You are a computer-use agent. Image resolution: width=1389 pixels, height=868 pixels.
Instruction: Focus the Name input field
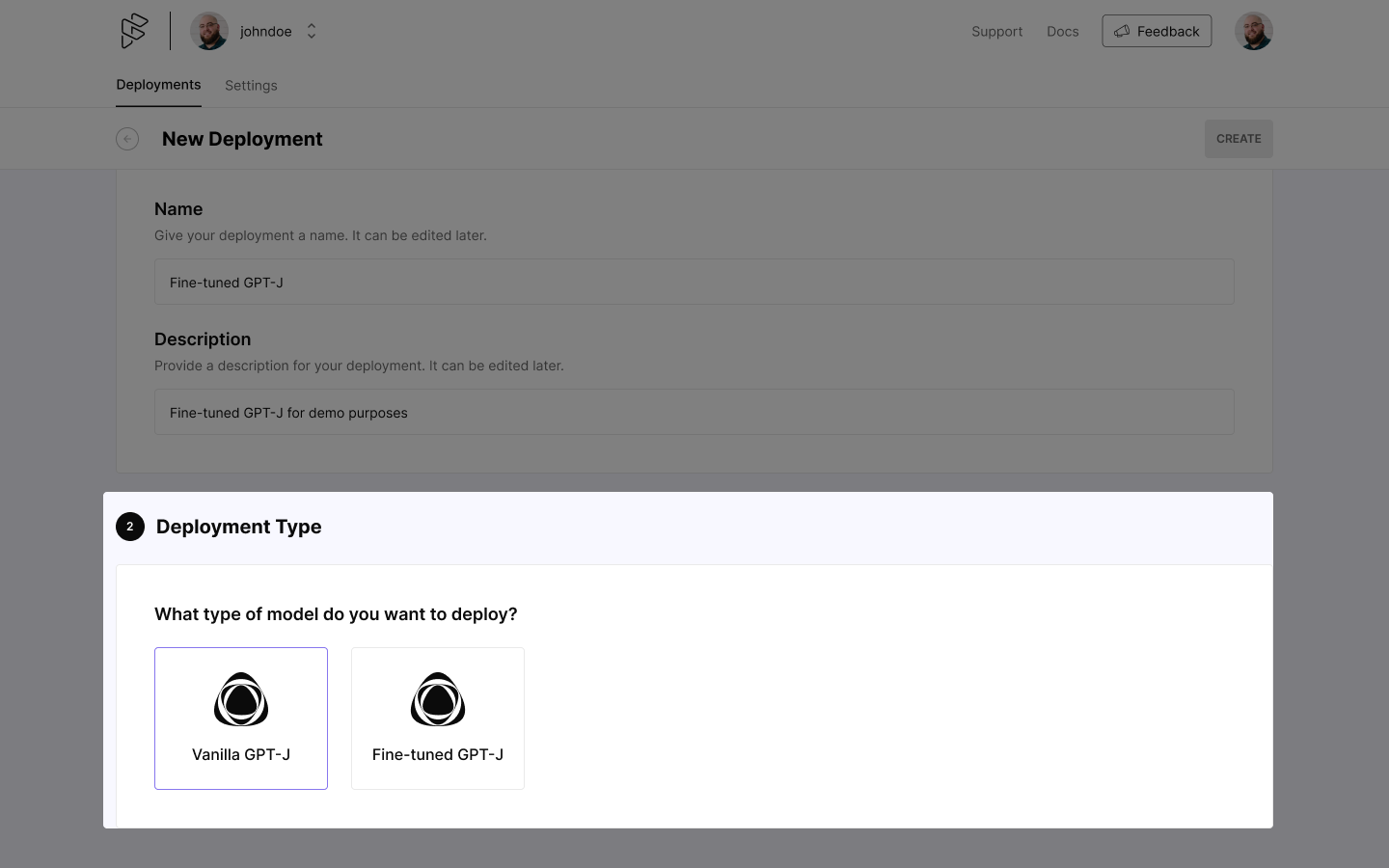click(694, 282)
